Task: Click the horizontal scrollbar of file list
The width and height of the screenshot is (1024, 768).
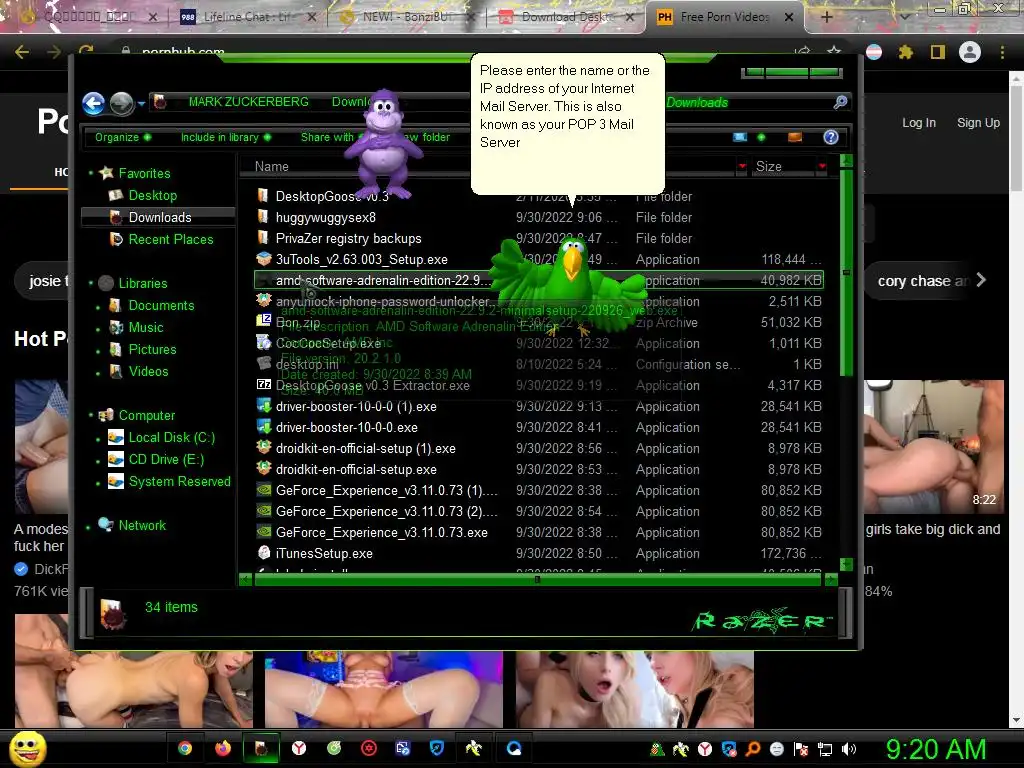Action: tap(537, 579)
